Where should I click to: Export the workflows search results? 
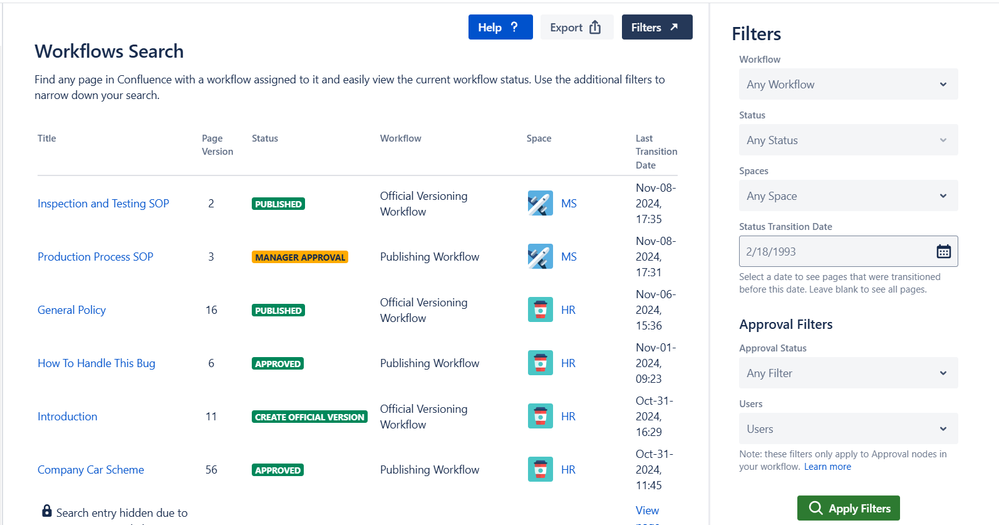click(577, 28)
